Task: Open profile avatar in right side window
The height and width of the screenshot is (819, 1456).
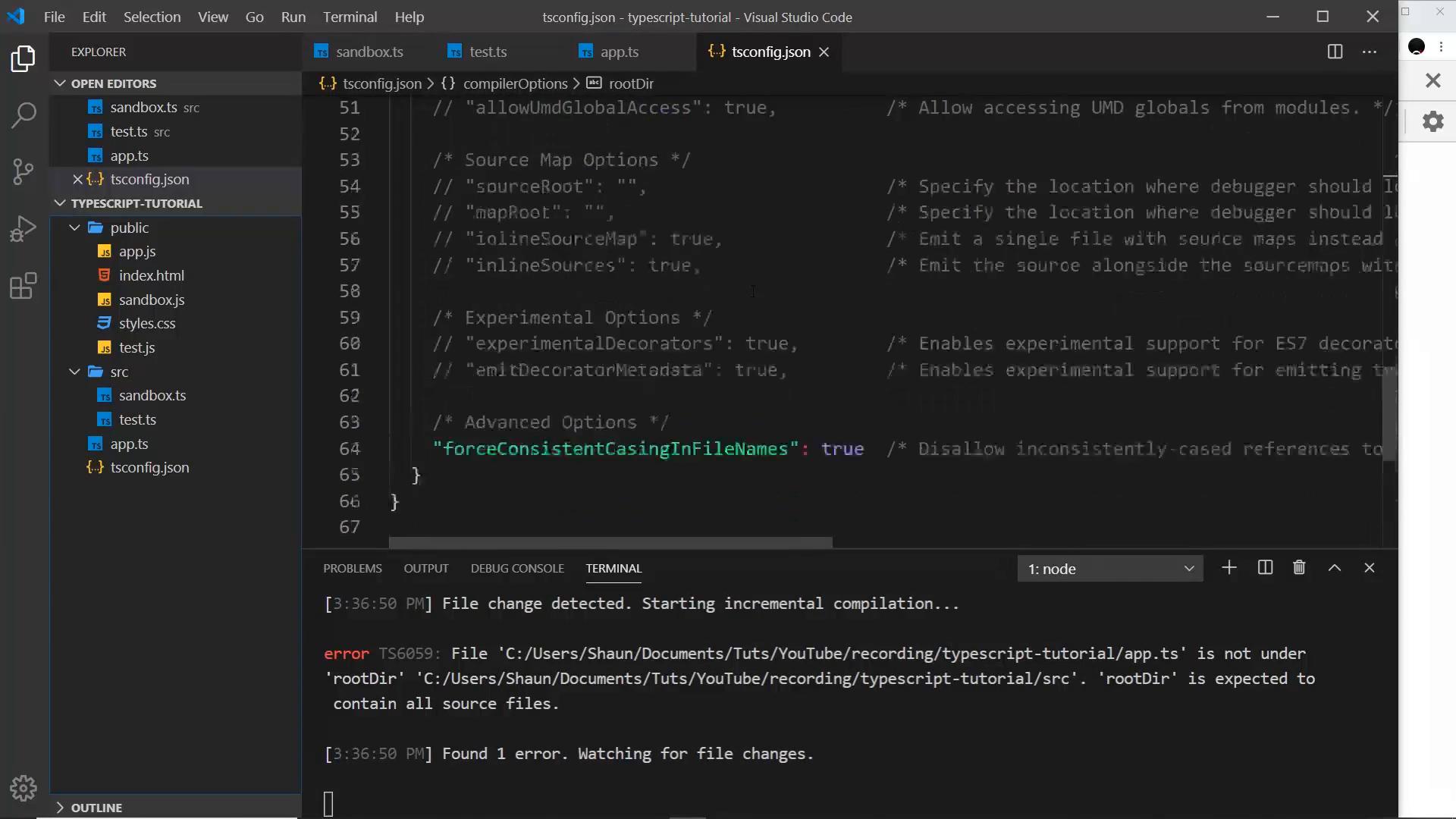Action: [x=1416, y=47]
